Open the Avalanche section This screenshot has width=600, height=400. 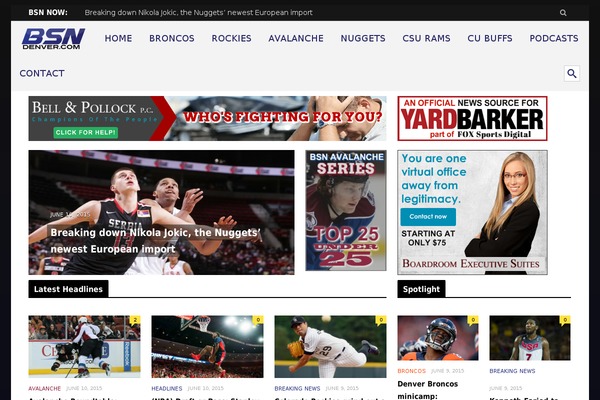[x=296, y=38]
